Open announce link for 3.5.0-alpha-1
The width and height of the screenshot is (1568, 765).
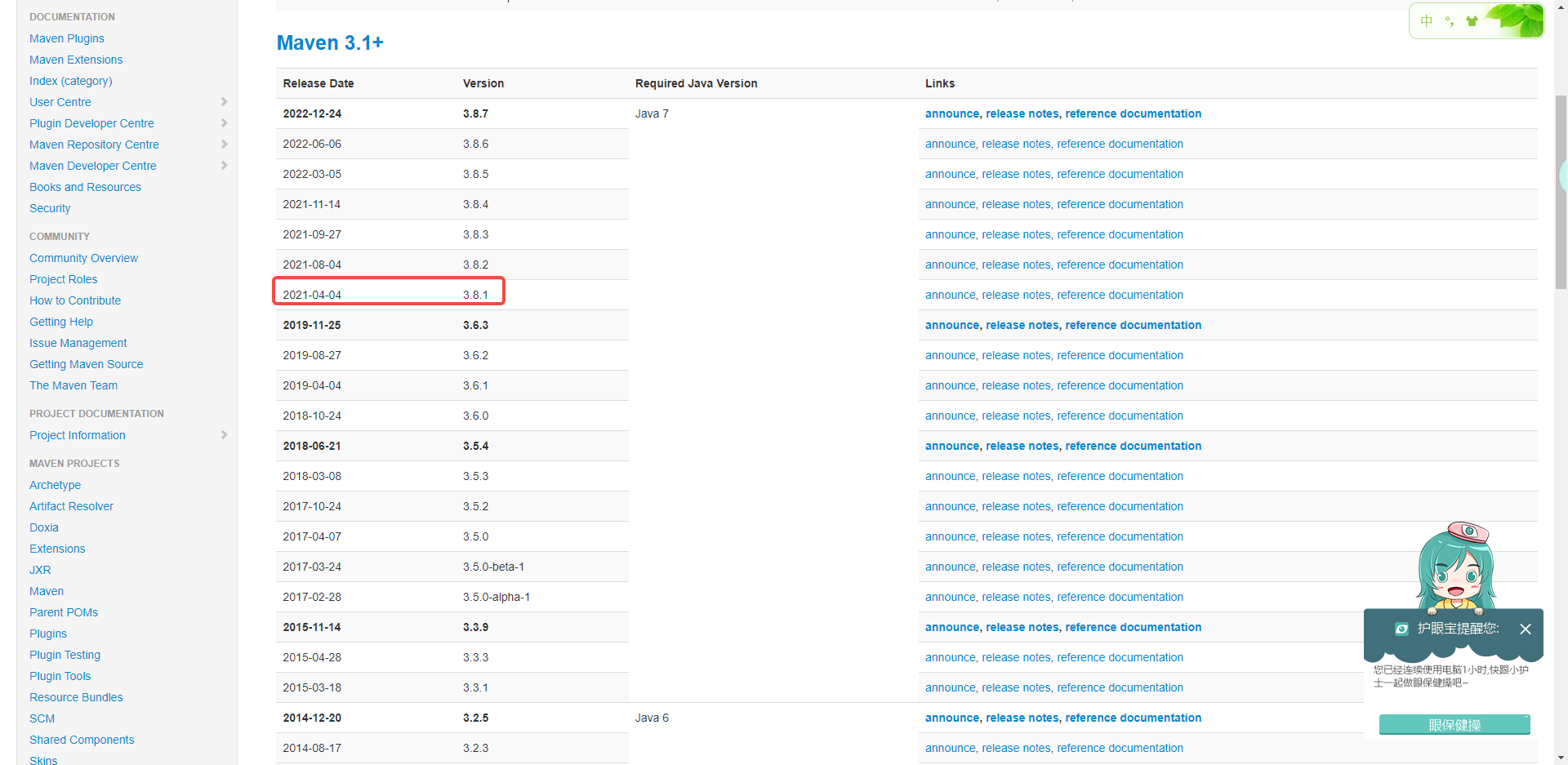(x=950, y=597)
